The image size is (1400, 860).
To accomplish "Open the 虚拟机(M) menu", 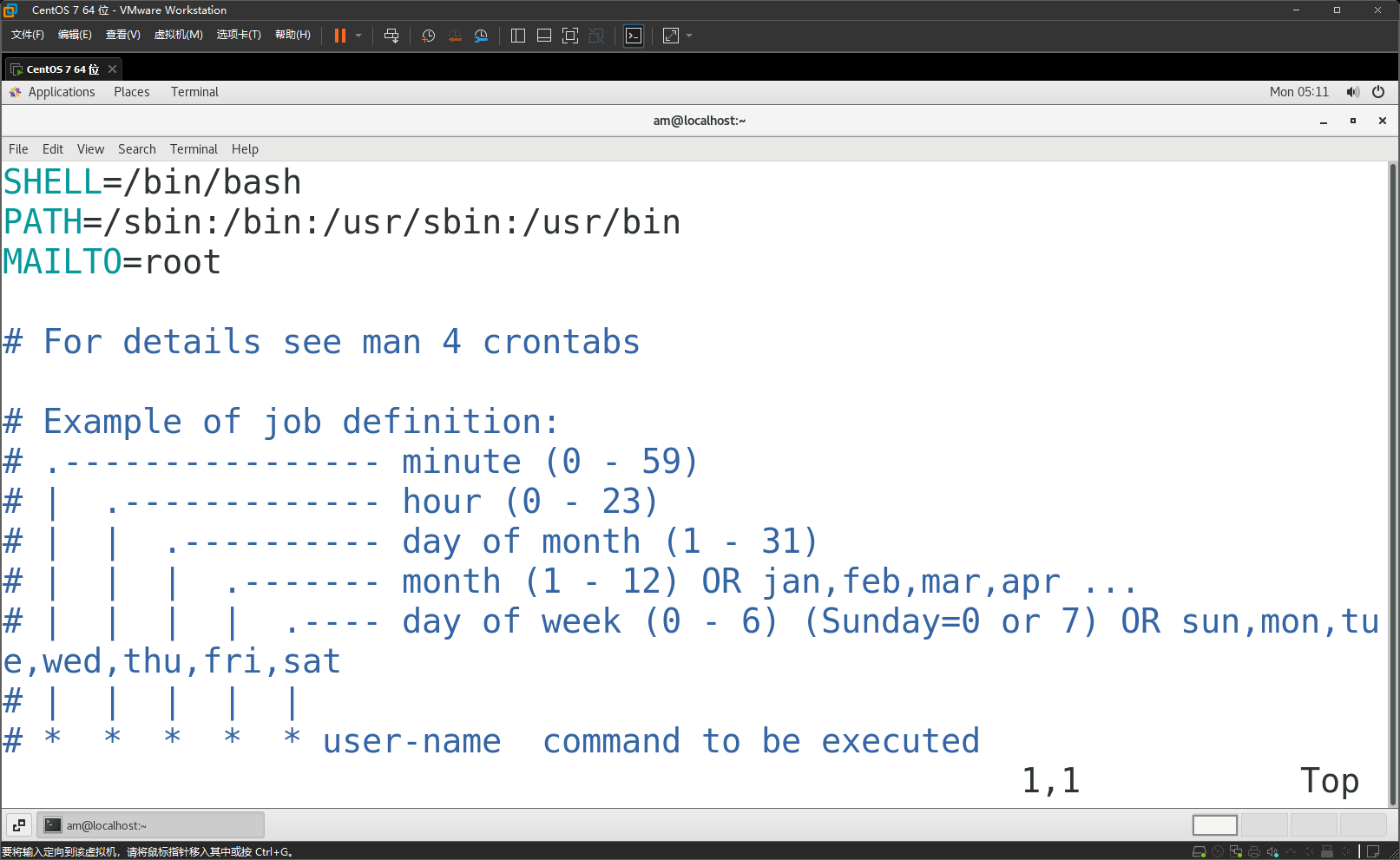I will (x=178, y=35).
